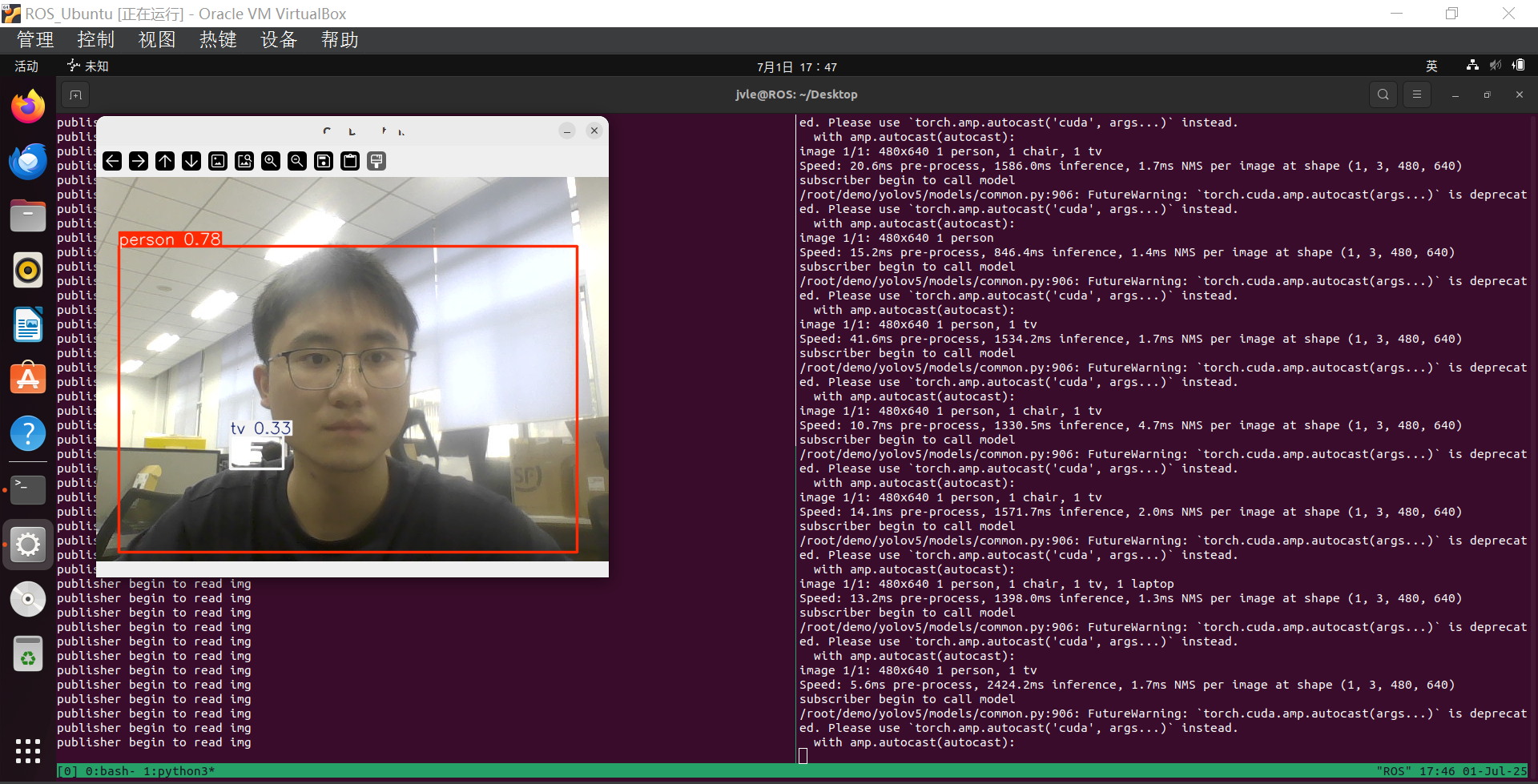Open the 视图 menu in VirtualBox
The height and width of the screenshot is (784, 1538).
(157, 40)
